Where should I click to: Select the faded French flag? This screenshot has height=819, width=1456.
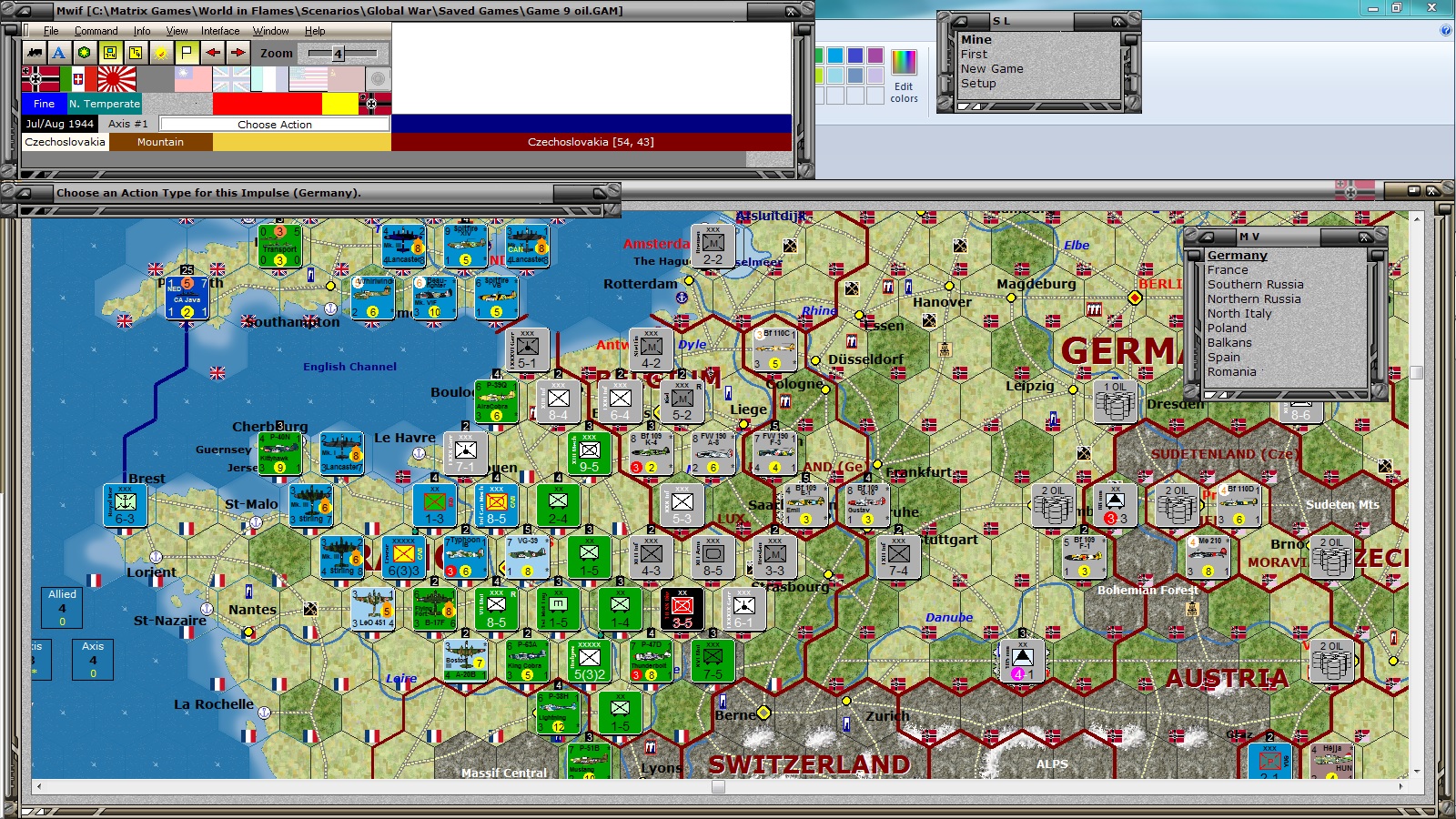pos(269,79)
